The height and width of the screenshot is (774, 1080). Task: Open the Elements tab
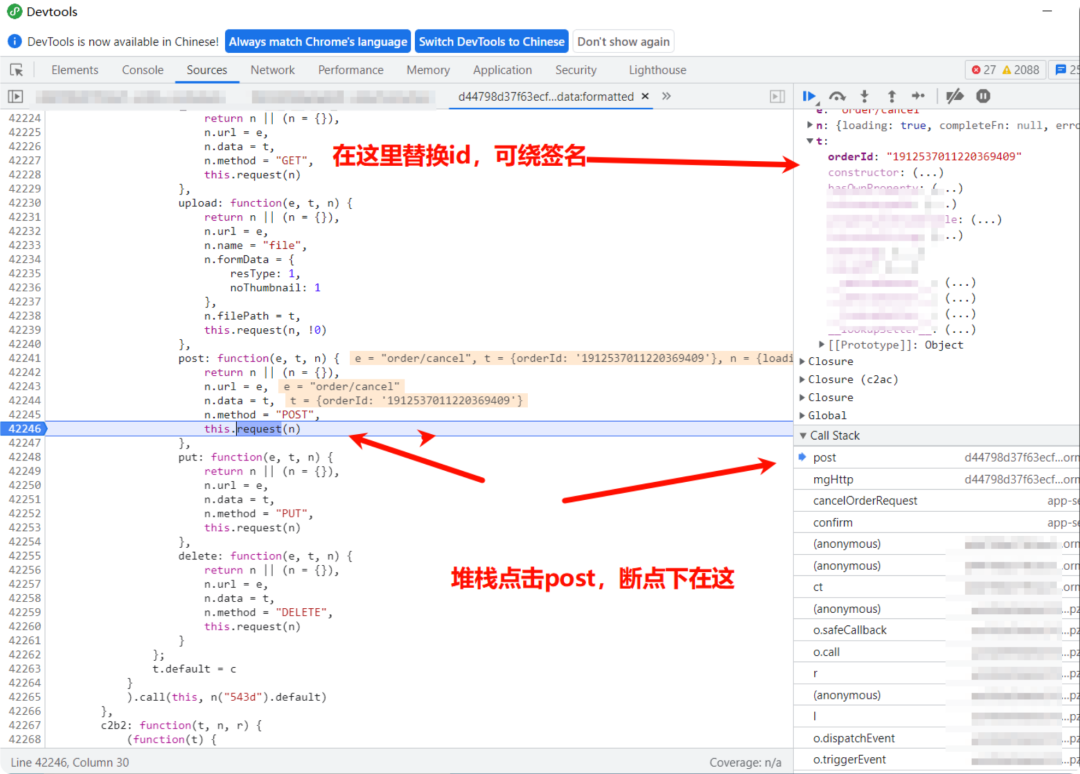click(74, 70)
